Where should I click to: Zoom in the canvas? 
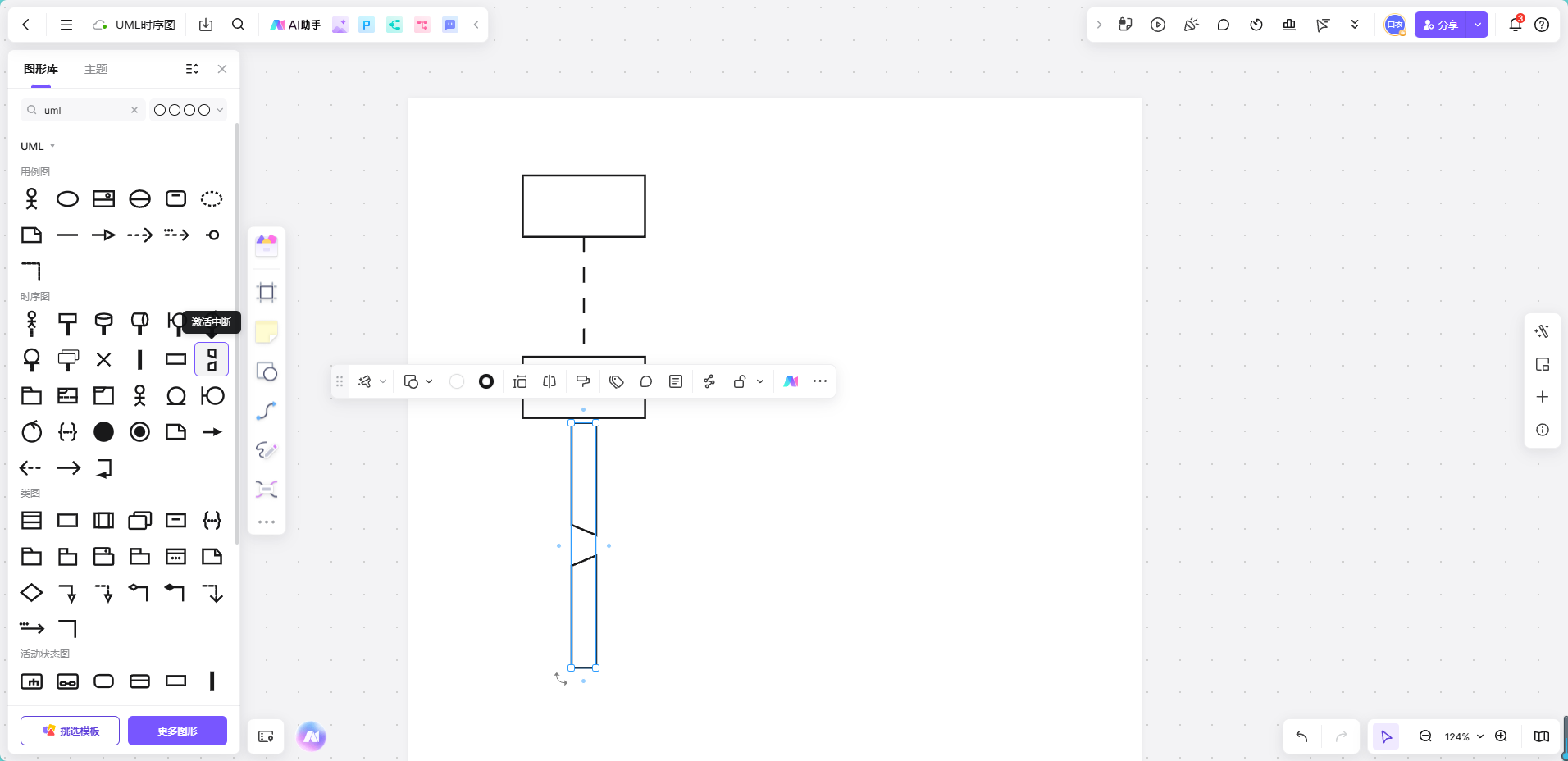tap(1501, 736)
